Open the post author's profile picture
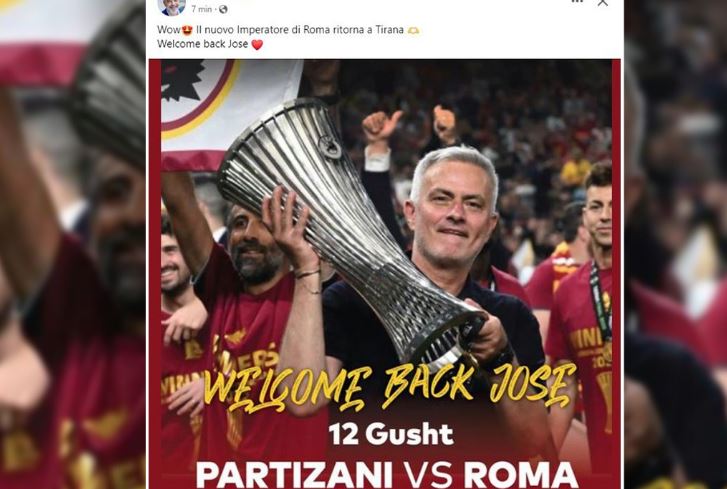Image resolution: width=727 pixels, height=489 pixels. coord(172,6)
